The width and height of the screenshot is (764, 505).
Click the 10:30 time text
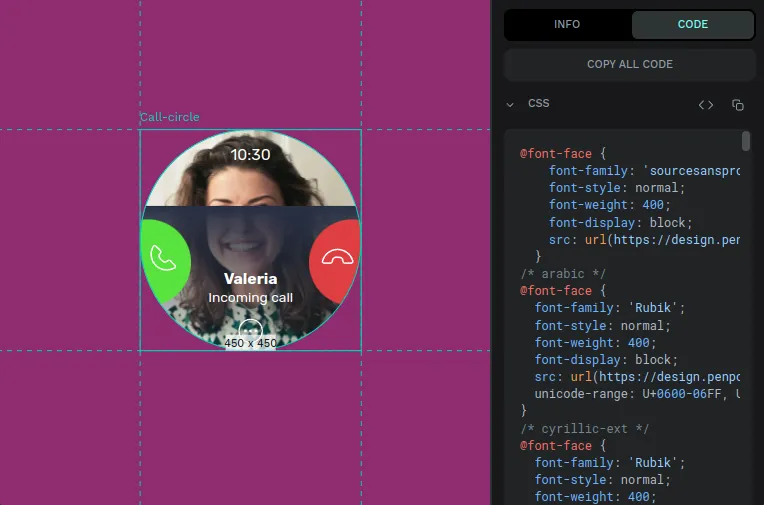pyautogui.click(x=250, y=155)
